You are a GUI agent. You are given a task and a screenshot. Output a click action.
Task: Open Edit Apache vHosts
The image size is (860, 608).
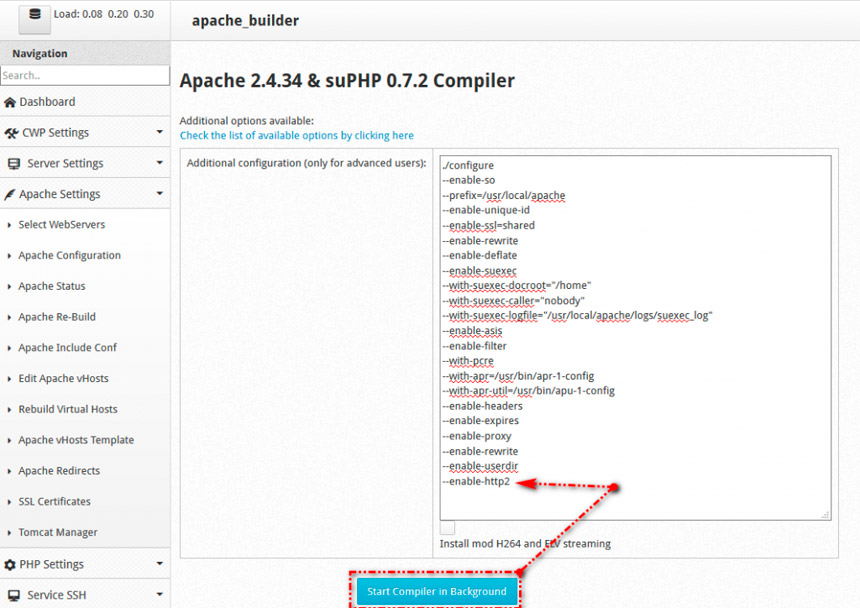click(x=63, y=378)
